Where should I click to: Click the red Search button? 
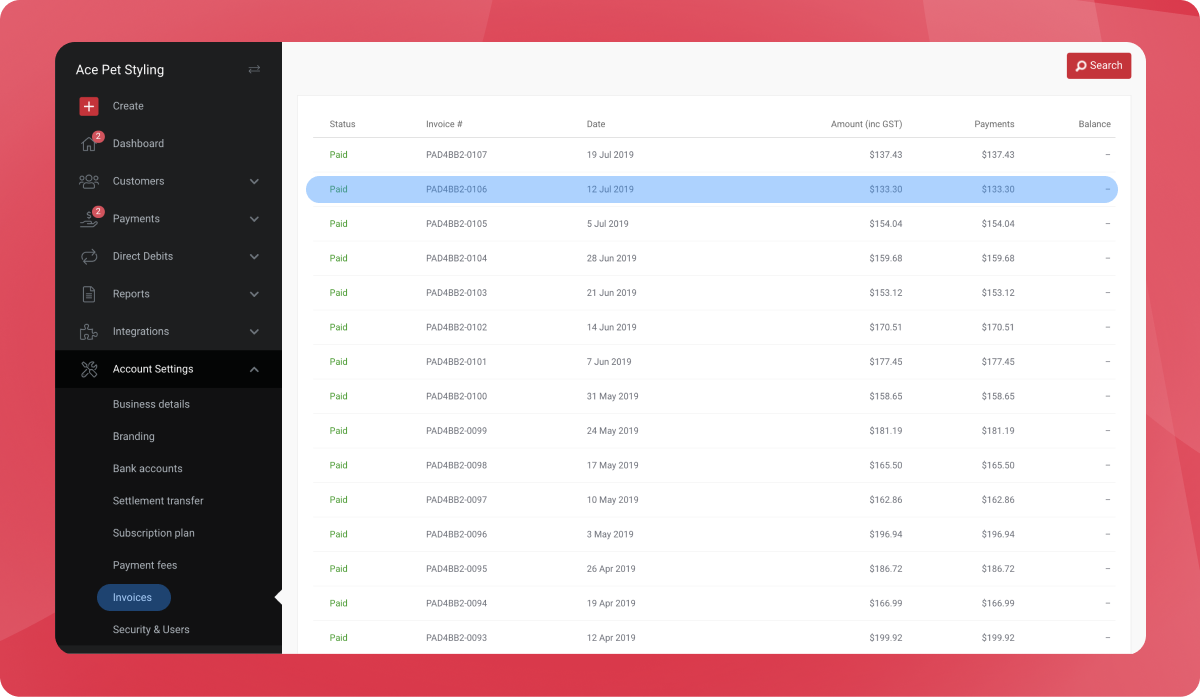click(1099, 66)
